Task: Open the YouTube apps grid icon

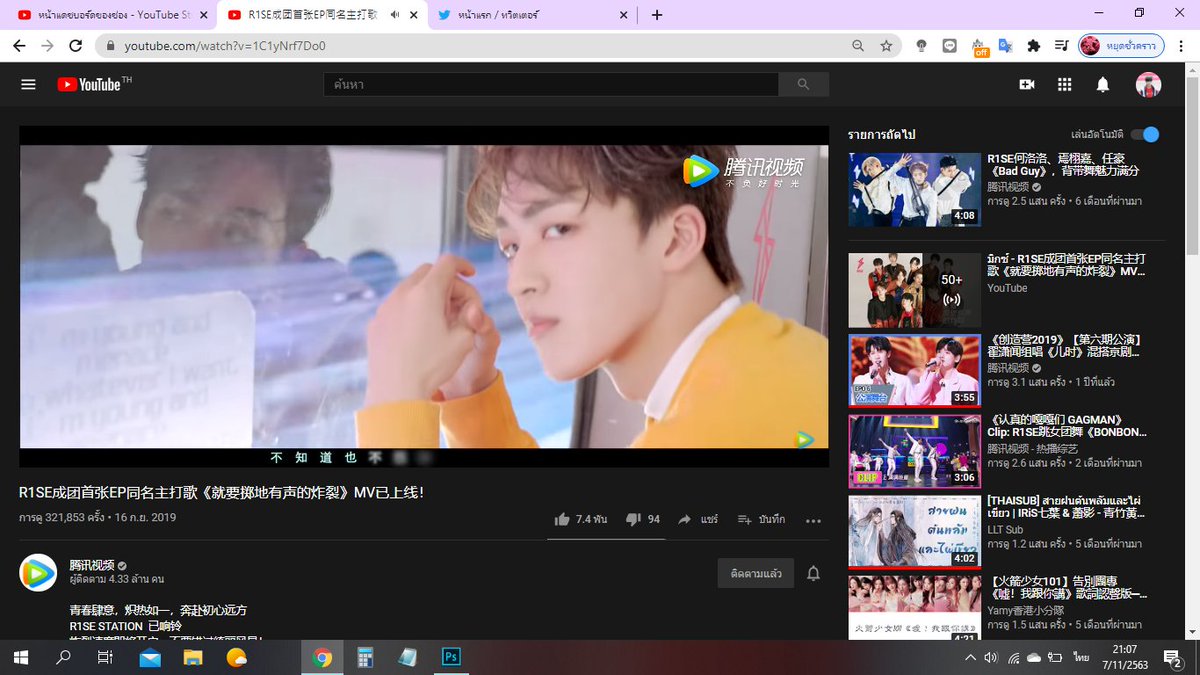Action: click(x=1064, y=85)
